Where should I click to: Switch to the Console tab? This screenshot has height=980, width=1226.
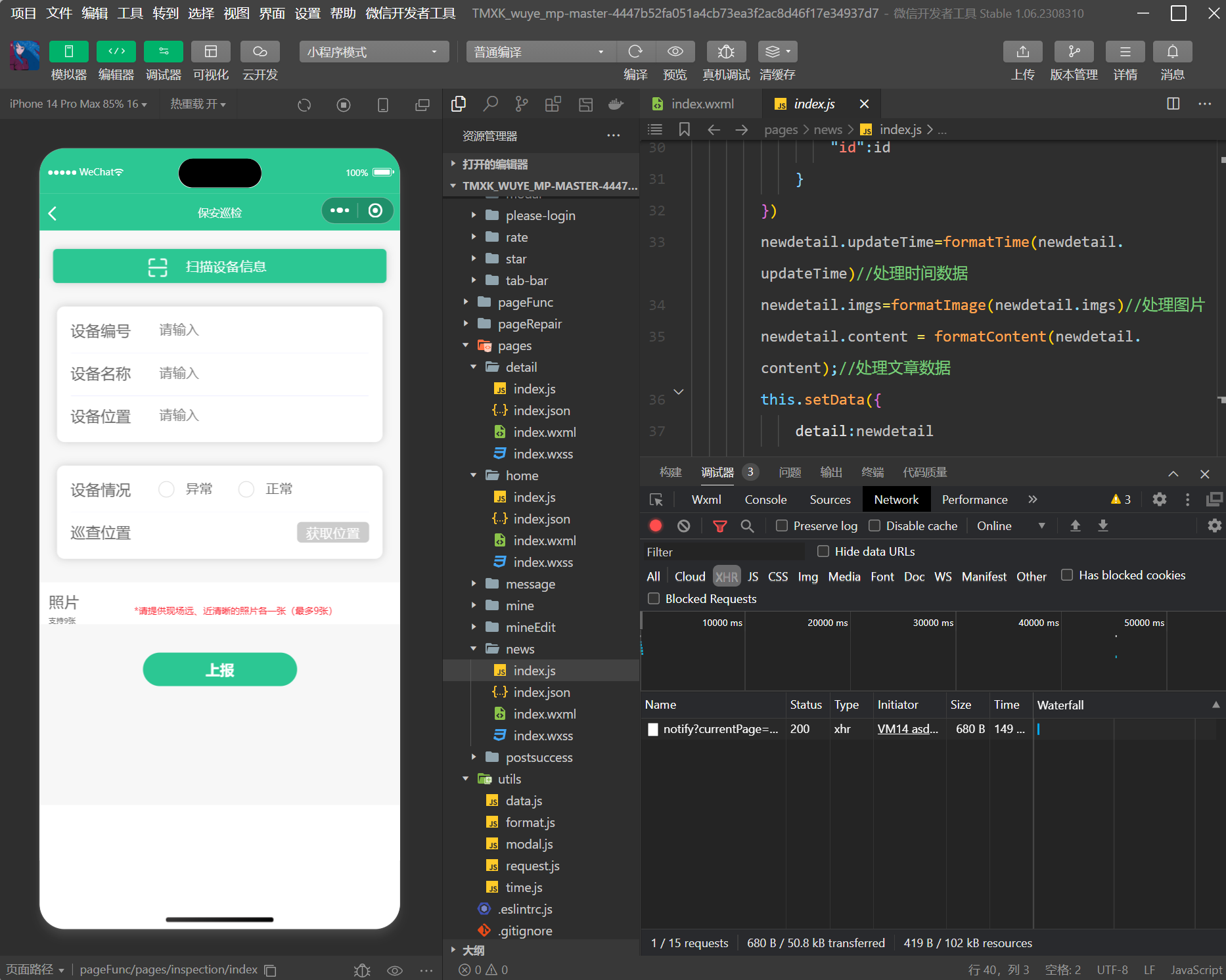coord(765,500)
